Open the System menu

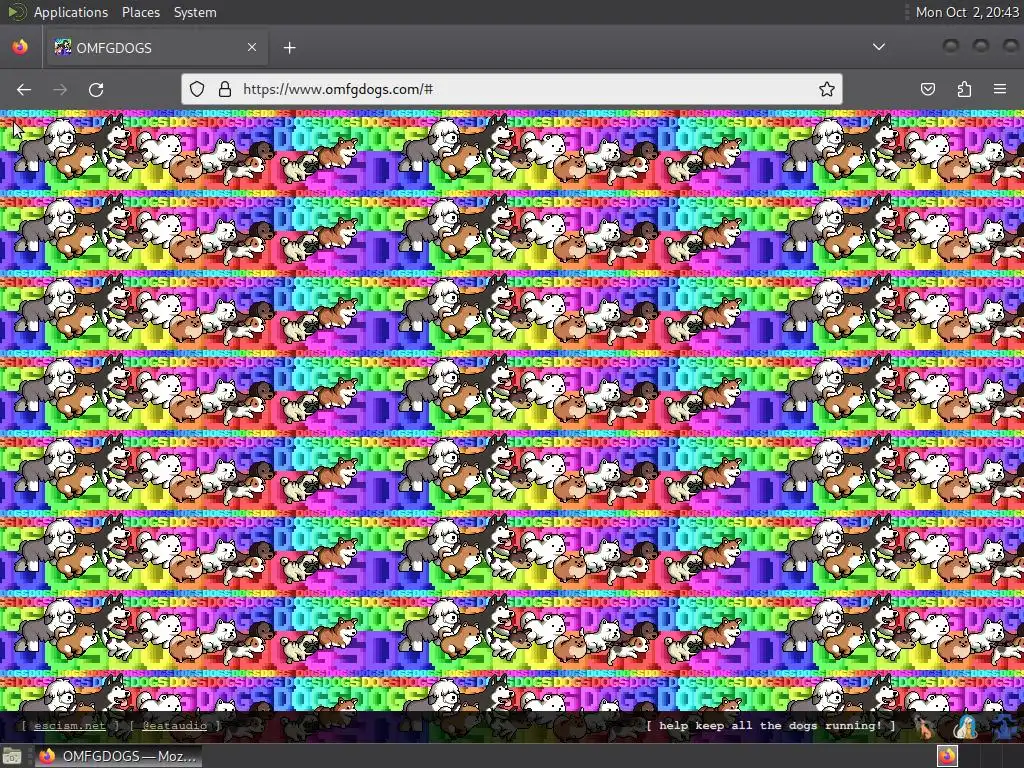pos(195,12)
